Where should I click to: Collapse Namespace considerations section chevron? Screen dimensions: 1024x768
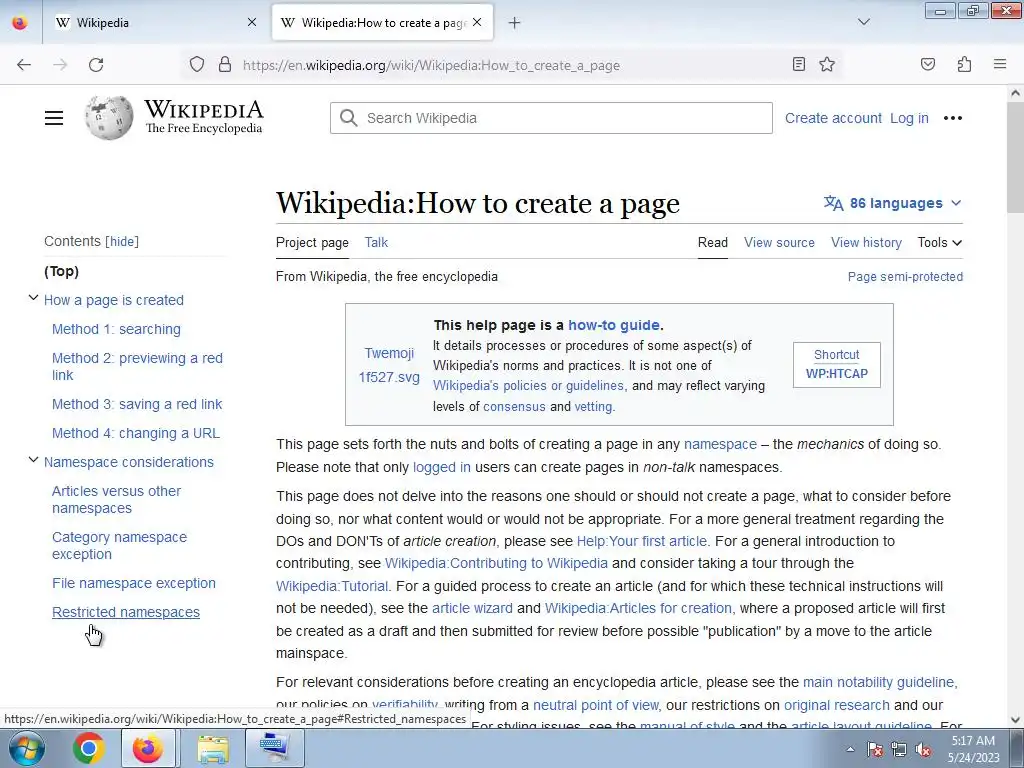tap(33, 460)
